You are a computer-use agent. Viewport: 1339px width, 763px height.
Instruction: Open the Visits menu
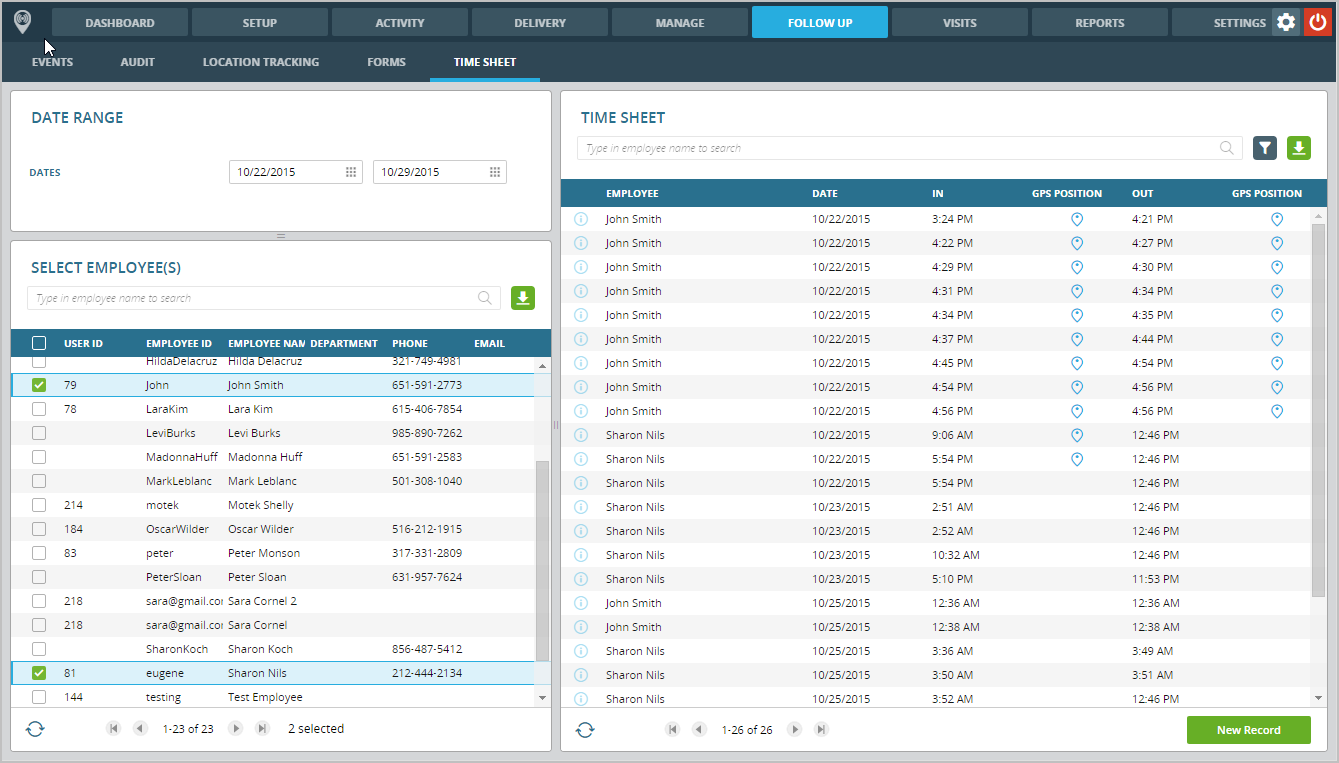(x=960, y=22)
